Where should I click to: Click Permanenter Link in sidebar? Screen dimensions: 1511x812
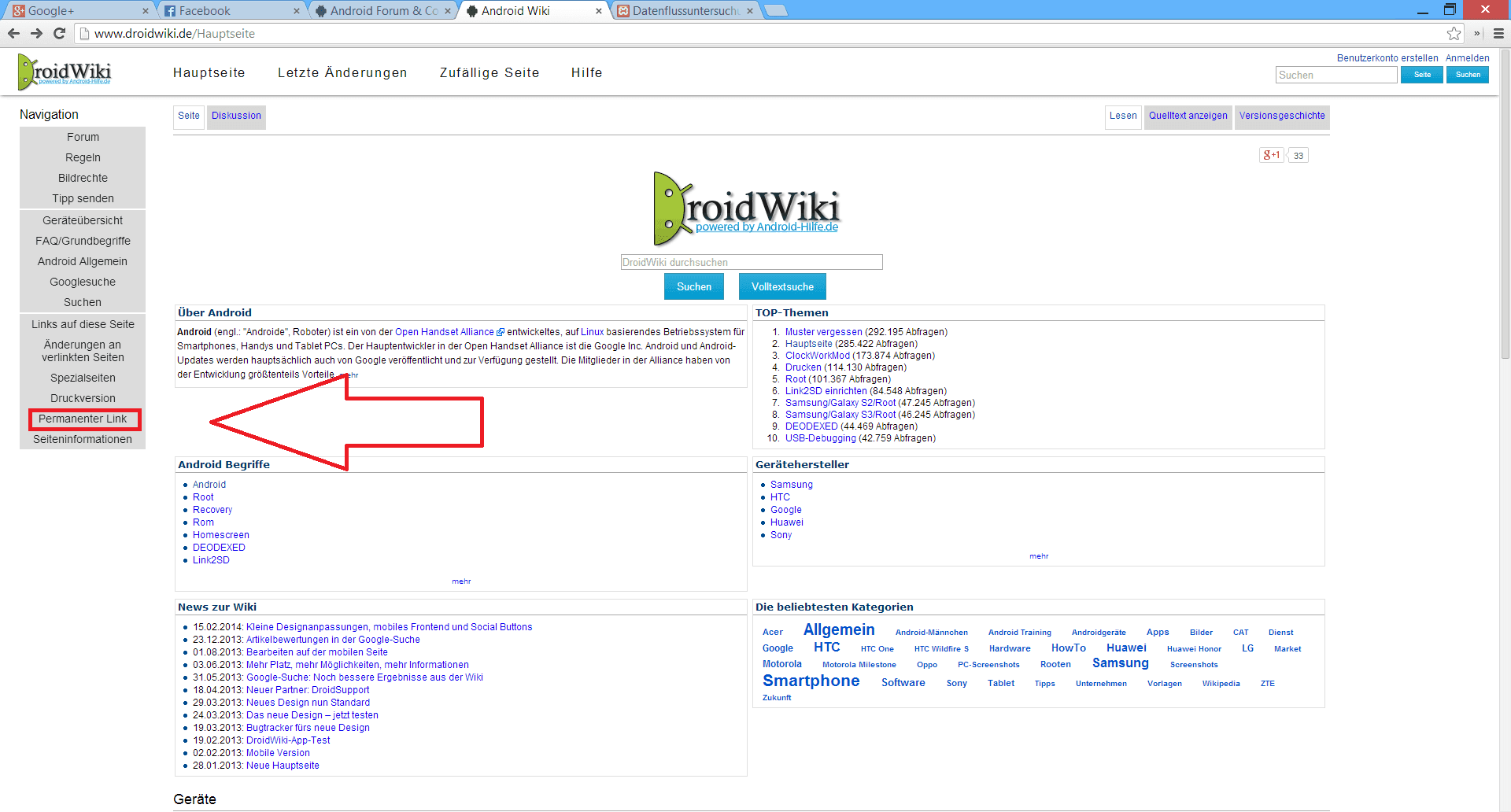click(83, 419)
